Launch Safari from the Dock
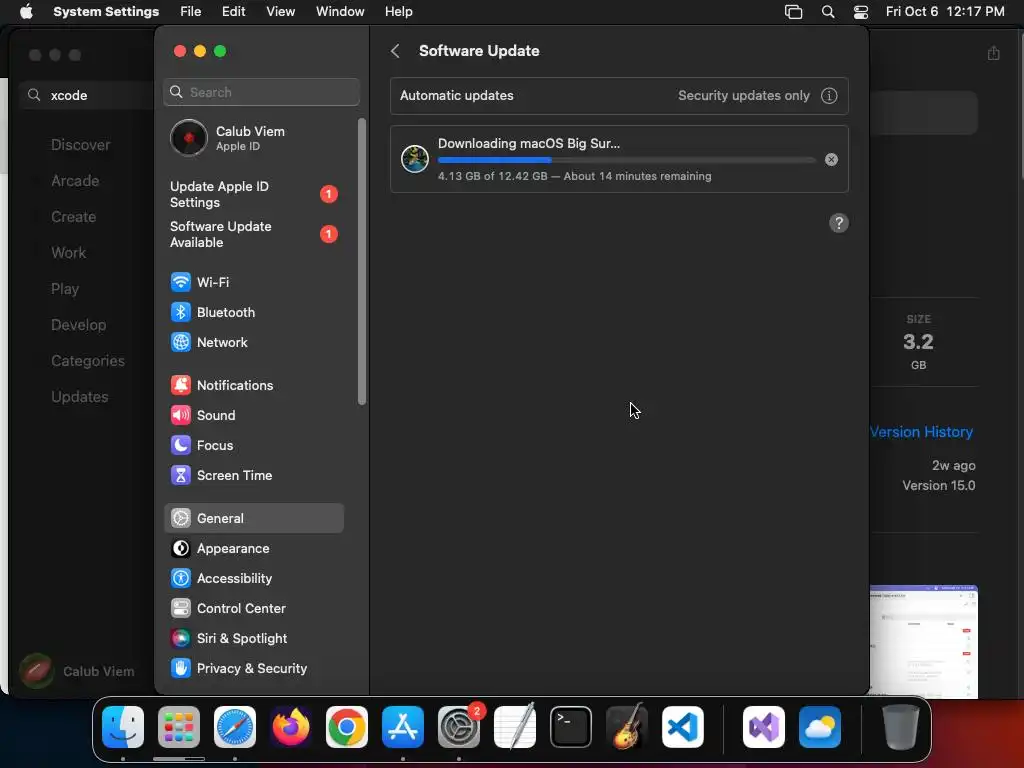 (x=235, y=727)
